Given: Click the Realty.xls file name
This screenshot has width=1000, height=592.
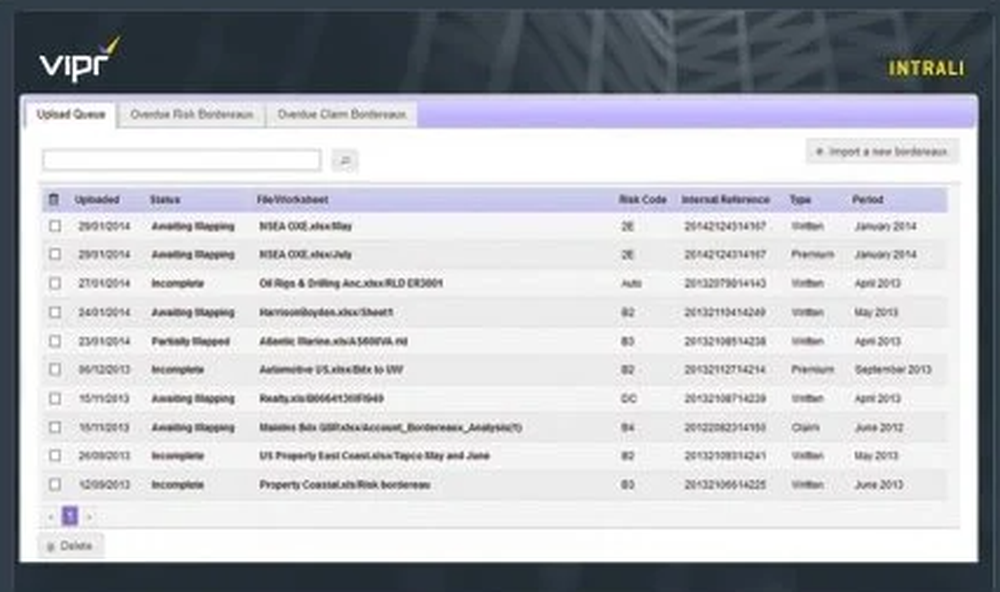Looking at the screenshot, I should click(321, 399).
